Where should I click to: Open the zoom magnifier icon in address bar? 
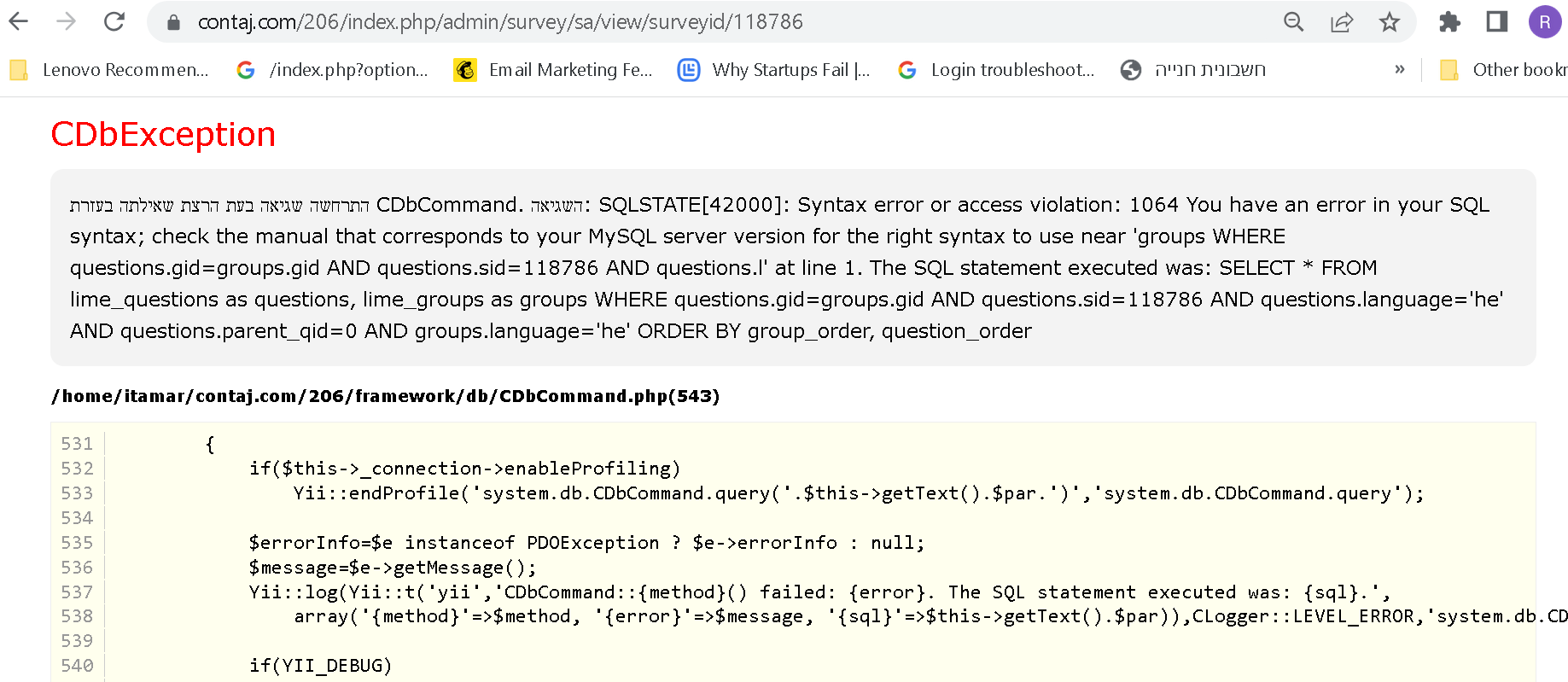tap(1293, 22)
